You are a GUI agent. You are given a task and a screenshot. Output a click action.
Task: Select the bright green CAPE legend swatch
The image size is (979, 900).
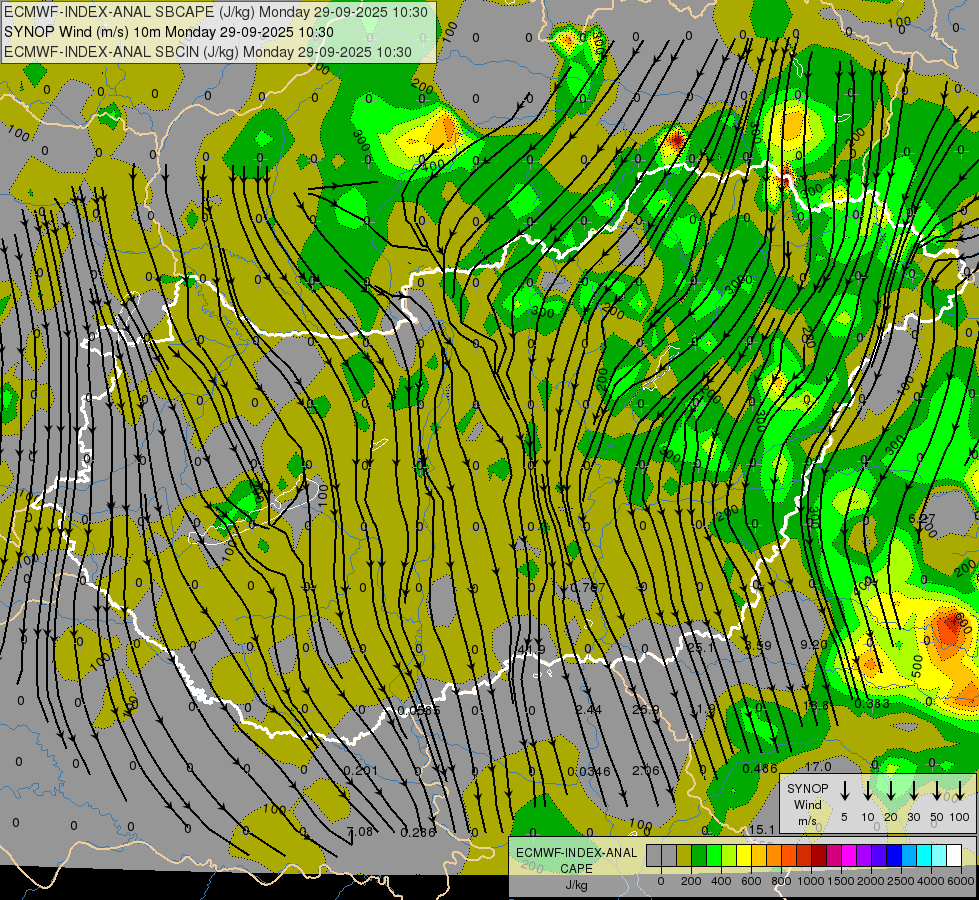(714, 855)
